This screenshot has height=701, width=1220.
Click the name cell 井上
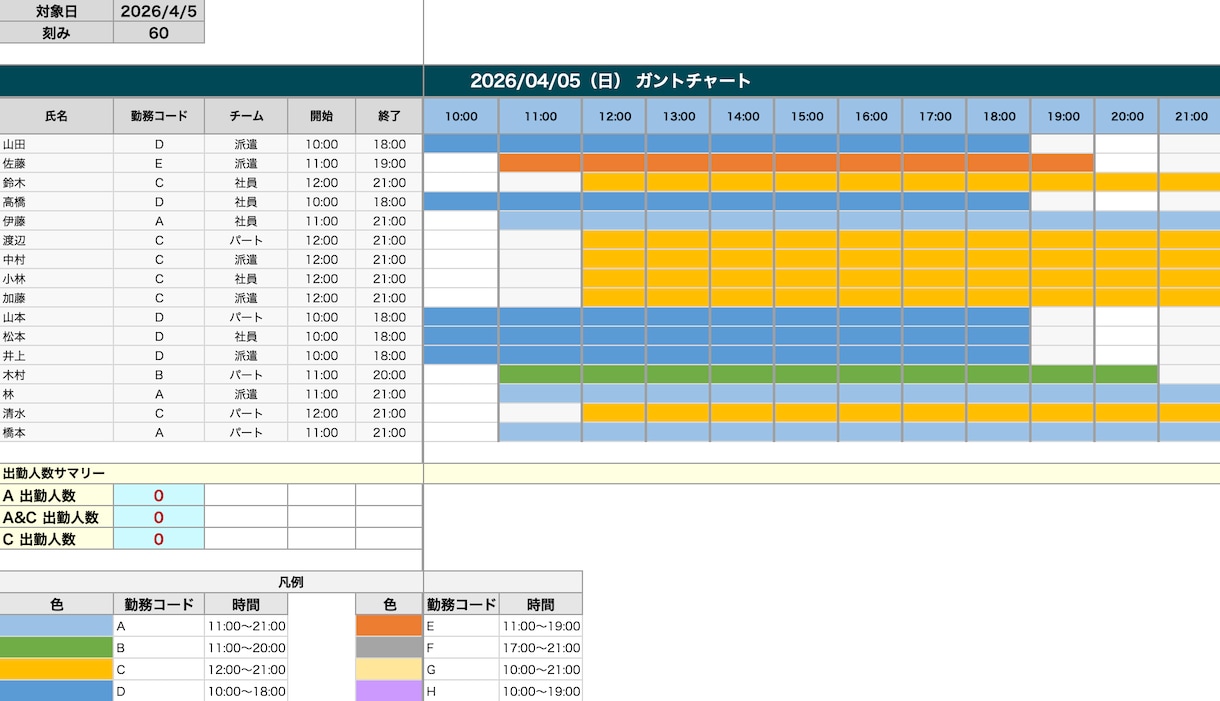pyautogui.click(x=57, y=356)
